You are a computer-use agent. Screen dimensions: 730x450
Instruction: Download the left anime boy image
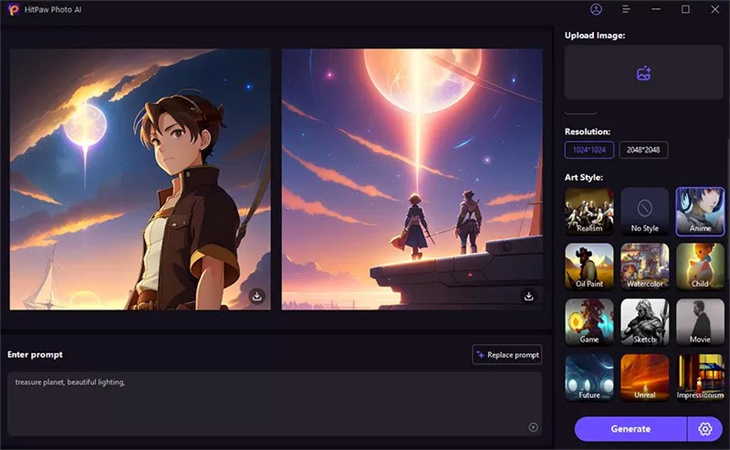point(257,296)
